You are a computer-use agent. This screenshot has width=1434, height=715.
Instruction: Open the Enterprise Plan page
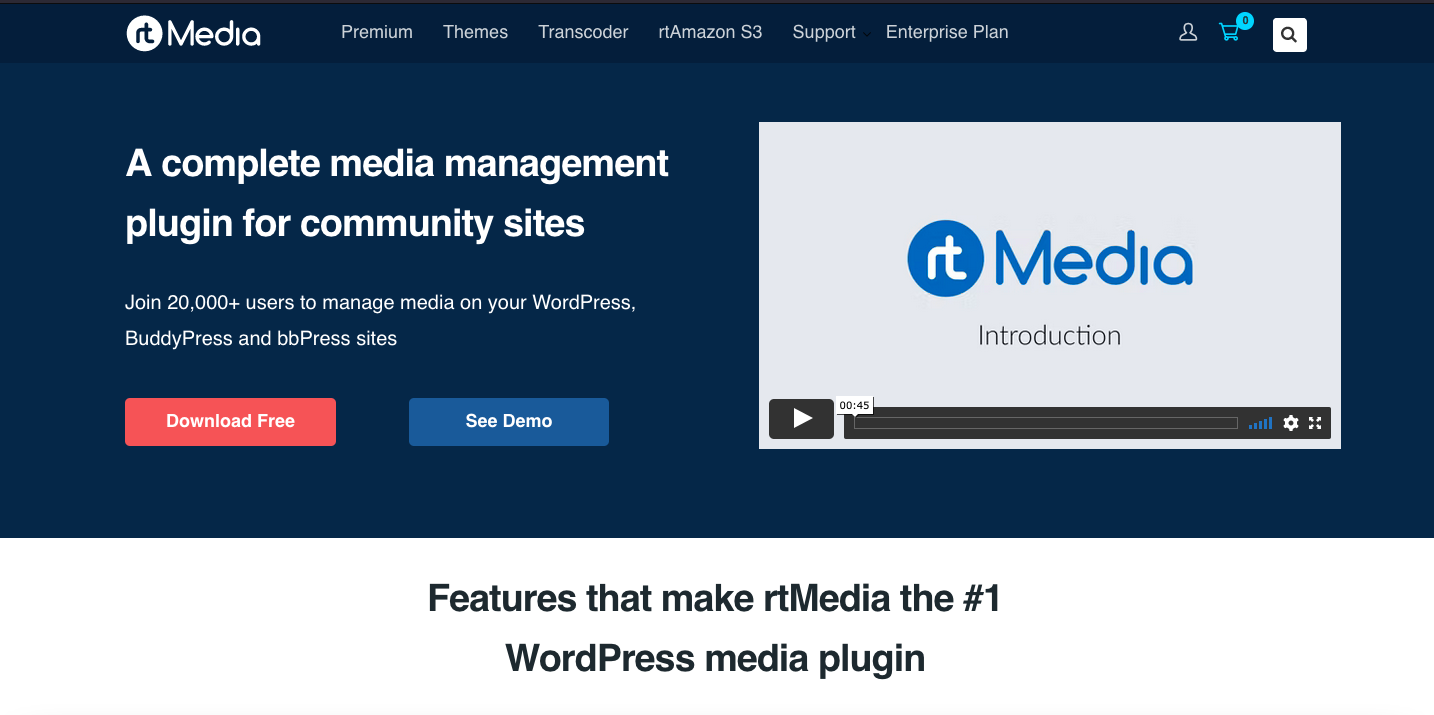(947, 32)
